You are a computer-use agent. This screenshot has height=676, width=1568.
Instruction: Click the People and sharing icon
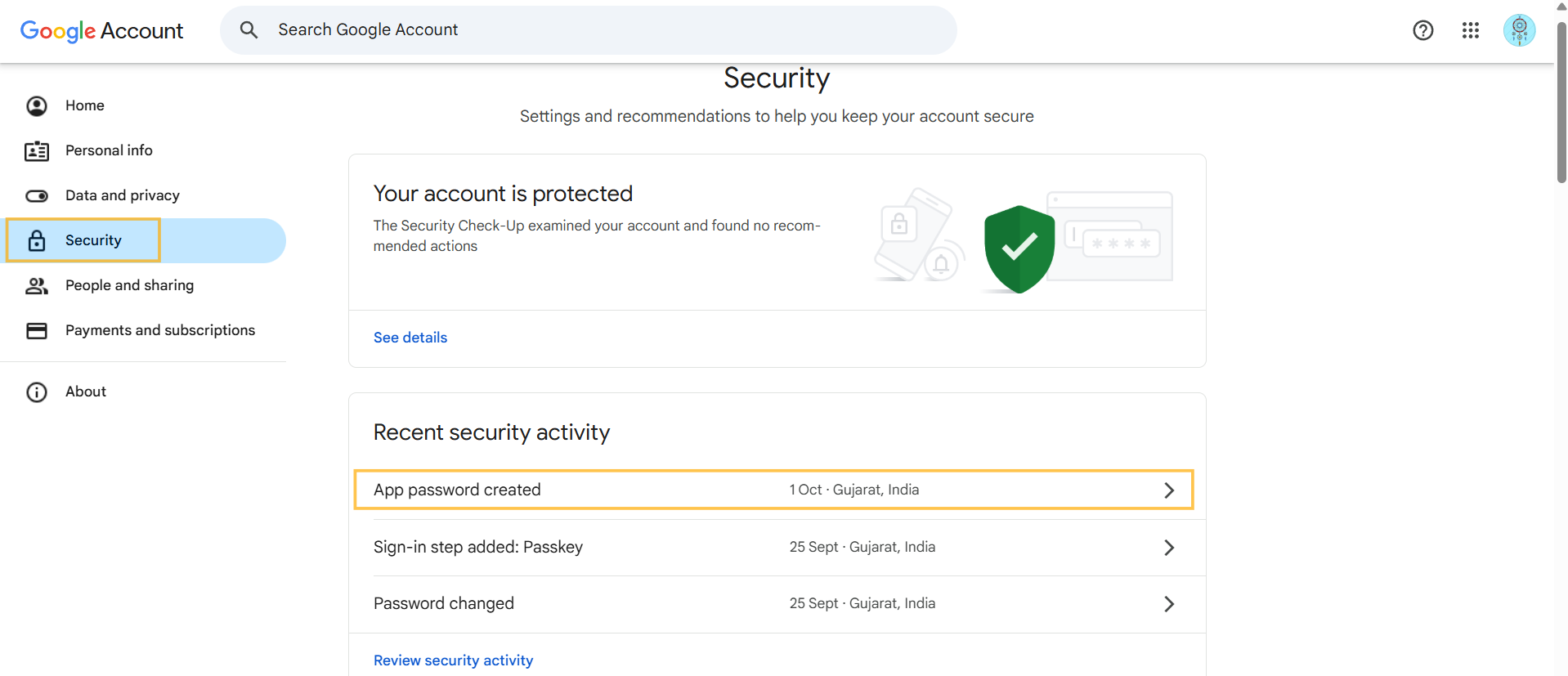(x=37, y=285)
